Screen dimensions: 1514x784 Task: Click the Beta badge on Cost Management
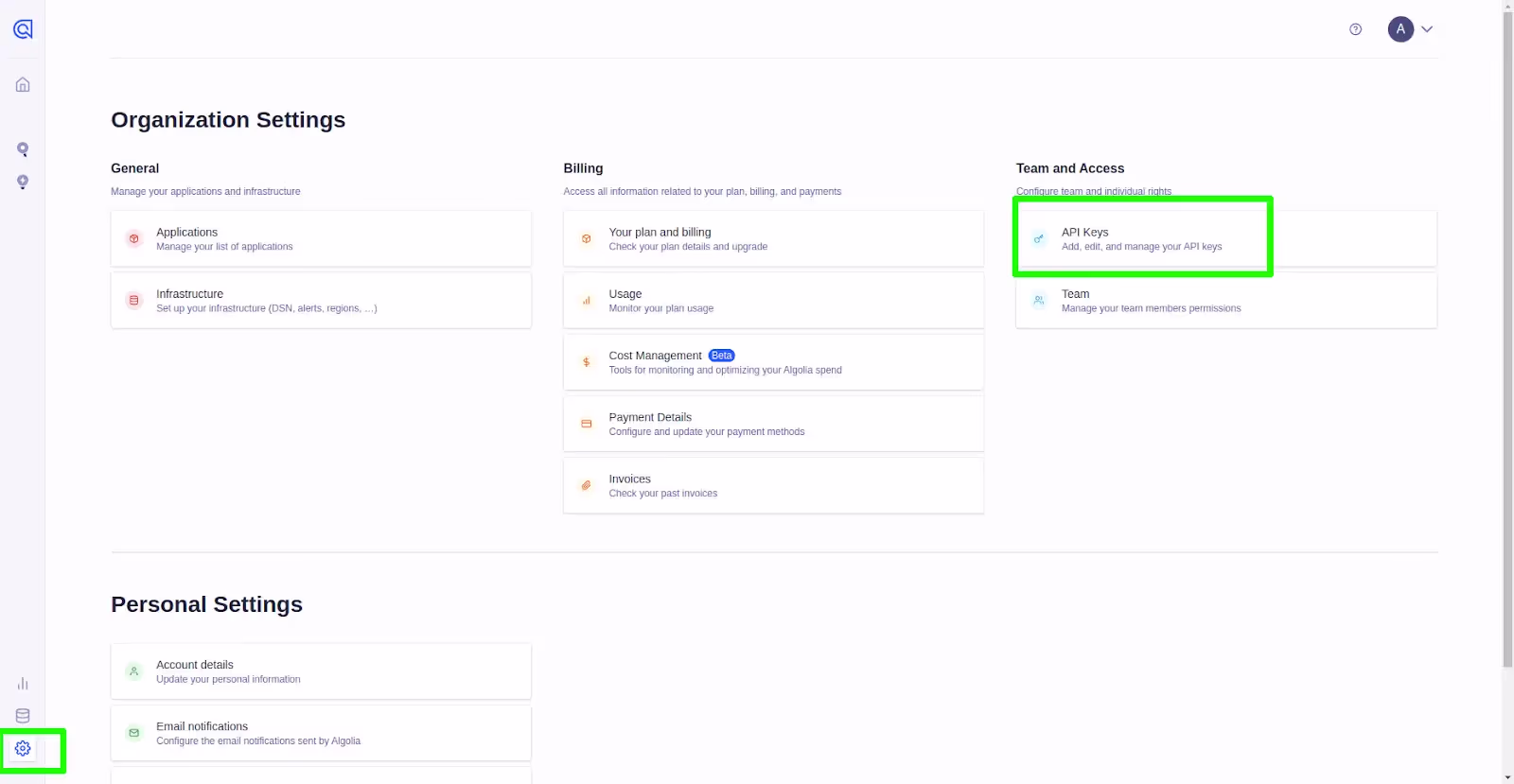pyautogui.click(x=722, y=356)
